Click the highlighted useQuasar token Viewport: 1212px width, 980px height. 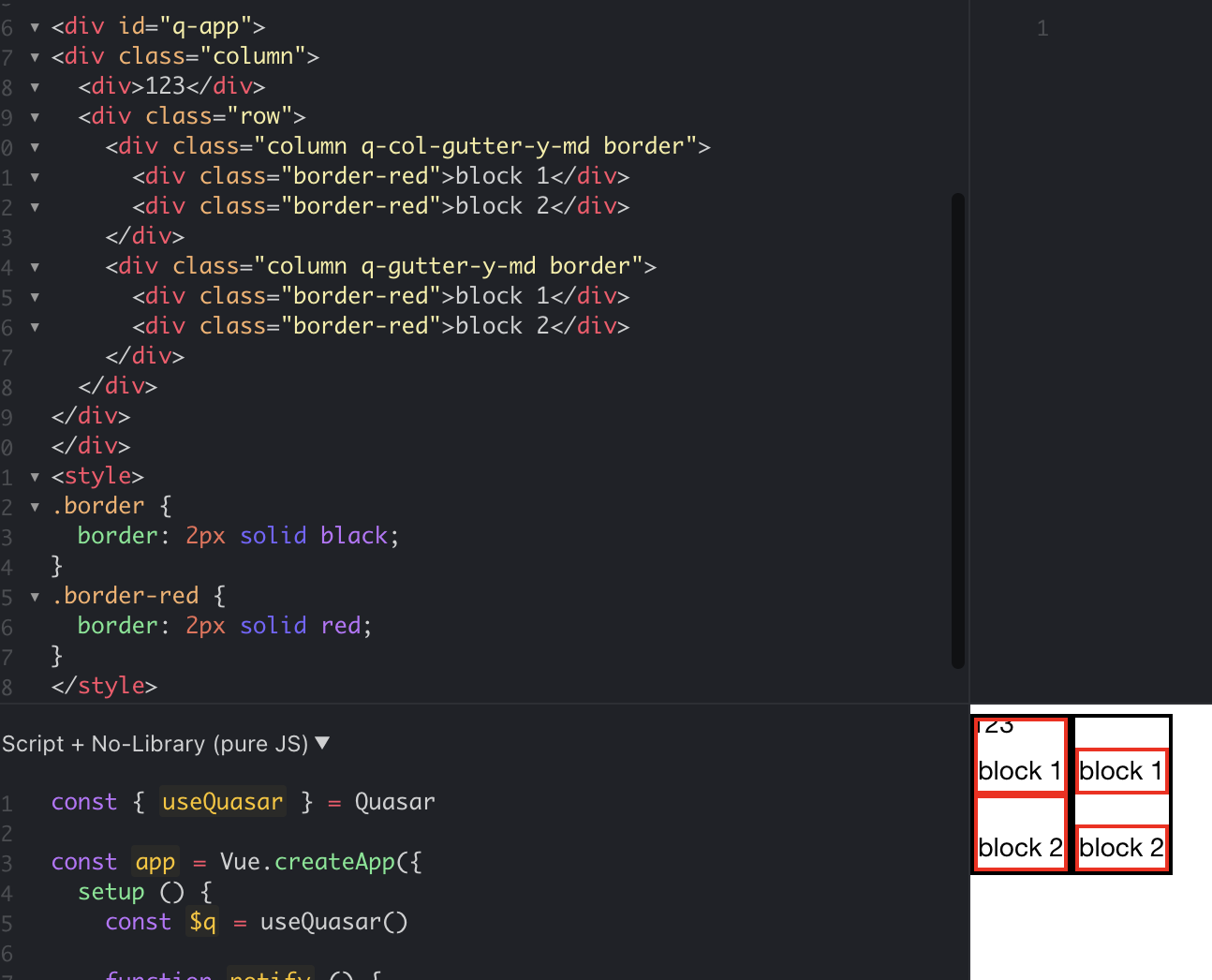pyautogui.click(x=222, y=802)
